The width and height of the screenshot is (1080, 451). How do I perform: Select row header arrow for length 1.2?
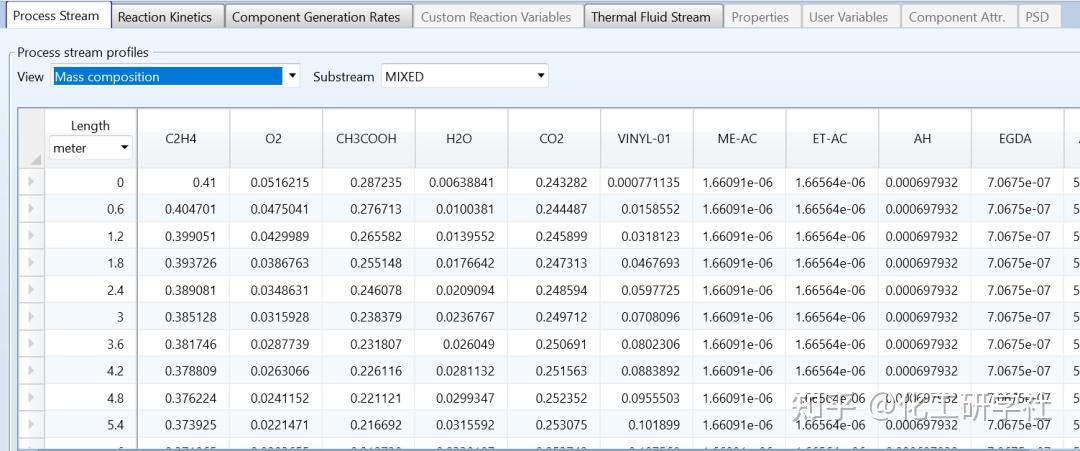pos(31,236)
